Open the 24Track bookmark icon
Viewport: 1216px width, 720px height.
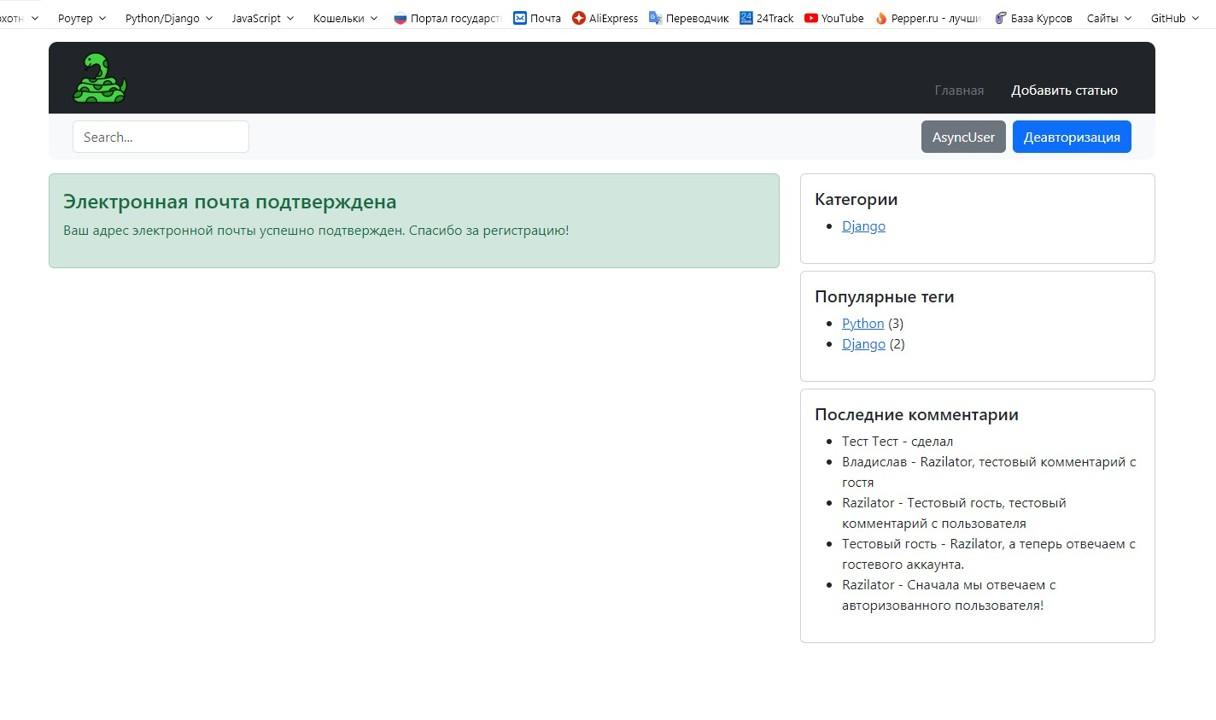(746, 18)
